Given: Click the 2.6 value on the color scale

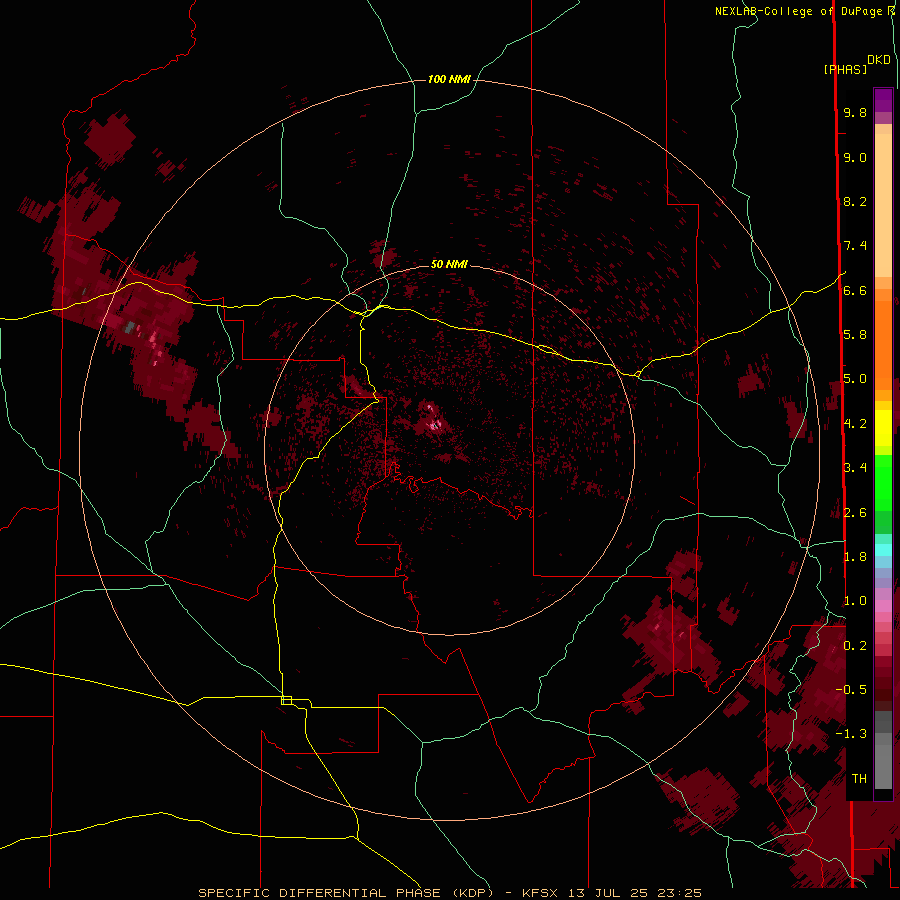Looking at the screenshot, I should (855, 512).
